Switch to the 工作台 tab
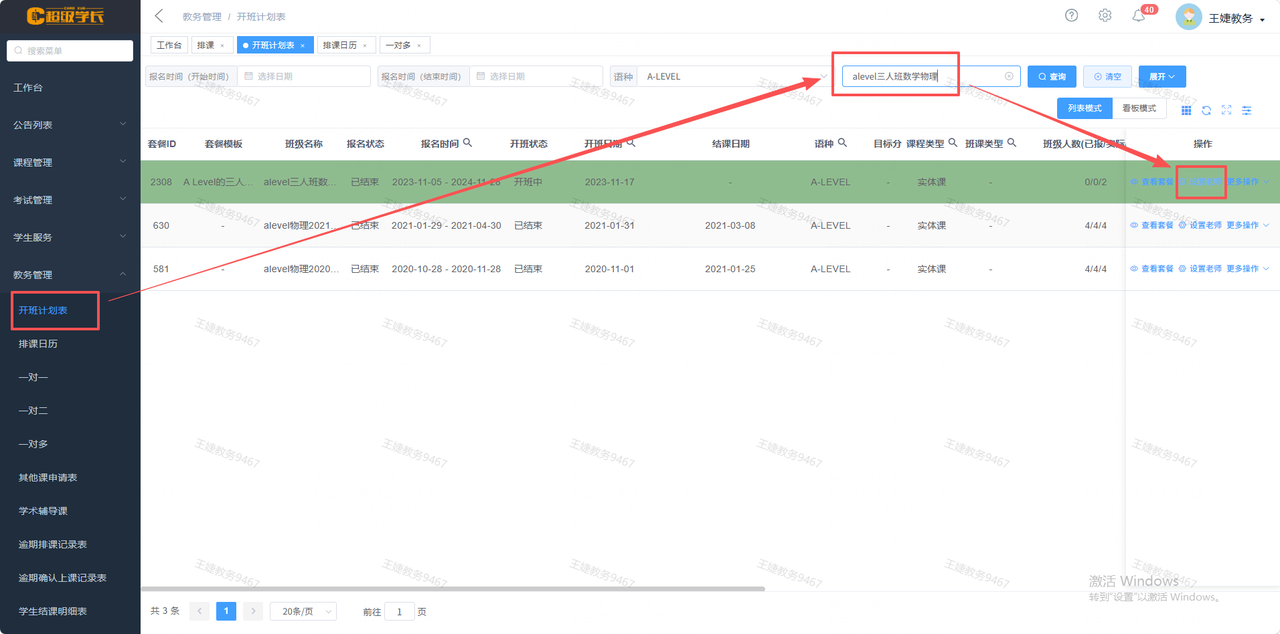Viewport: 1280px width, 634px height. coord(169,45)
